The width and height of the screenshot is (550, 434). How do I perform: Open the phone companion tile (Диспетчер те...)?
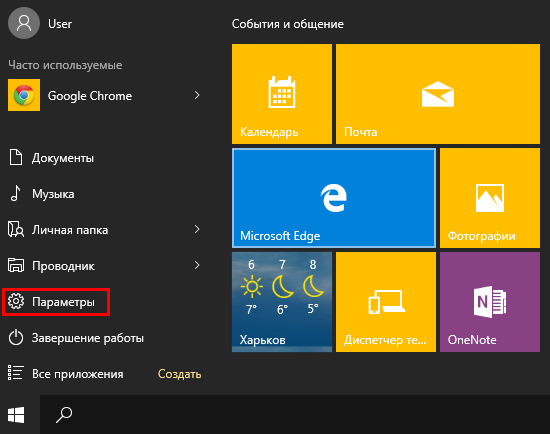[x=386, y=302]
